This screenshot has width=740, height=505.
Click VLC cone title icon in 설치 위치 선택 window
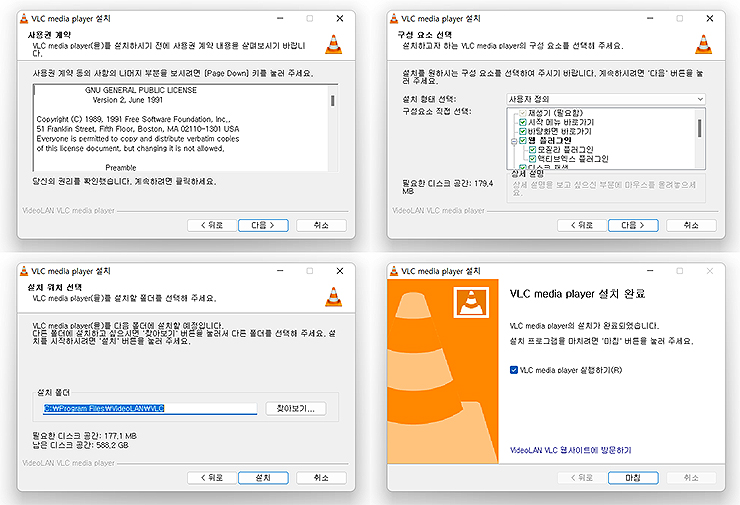pyautogui.click(x=24, y=271)
